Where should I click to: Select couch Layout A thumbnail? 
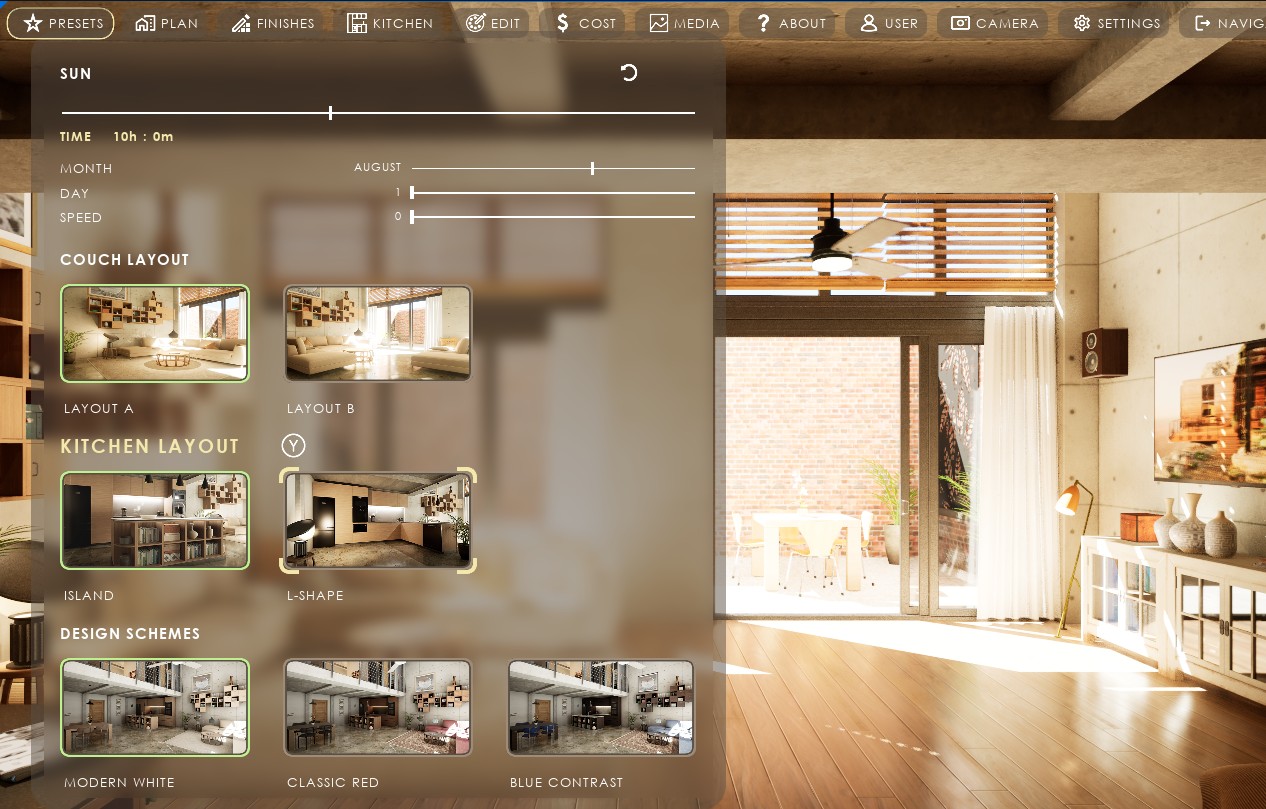pyautogui.click(x=155, y=334)
